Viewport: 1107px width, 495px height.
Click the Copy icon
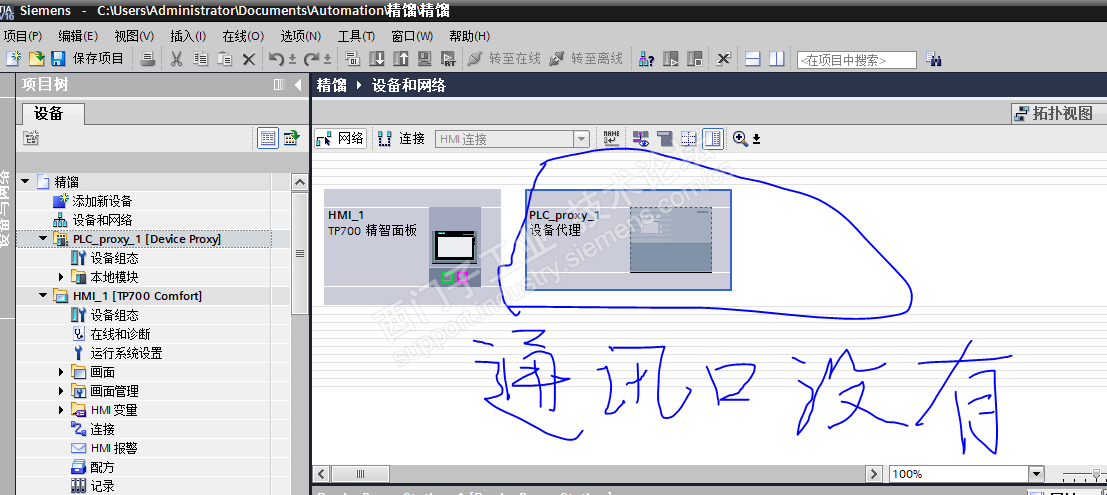tap(201, 59)
